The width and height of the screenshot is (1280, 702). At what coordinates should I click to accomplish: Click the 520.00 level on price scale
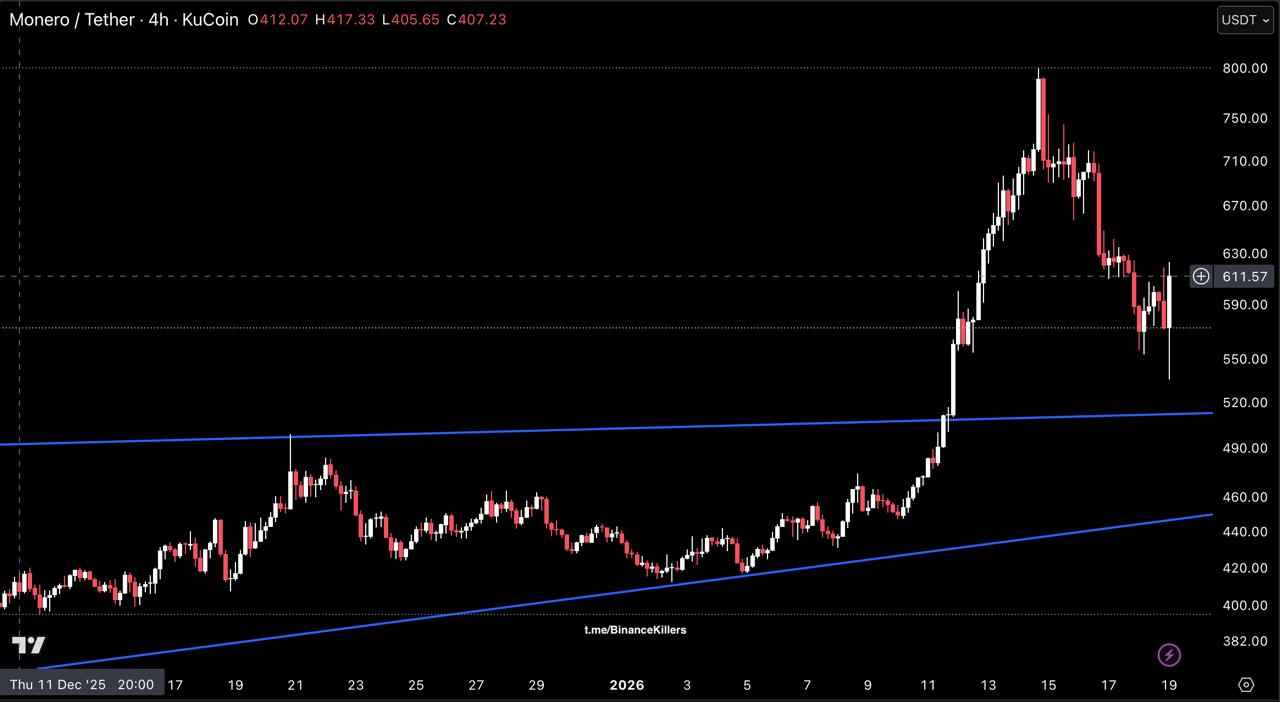[1244, 403]
